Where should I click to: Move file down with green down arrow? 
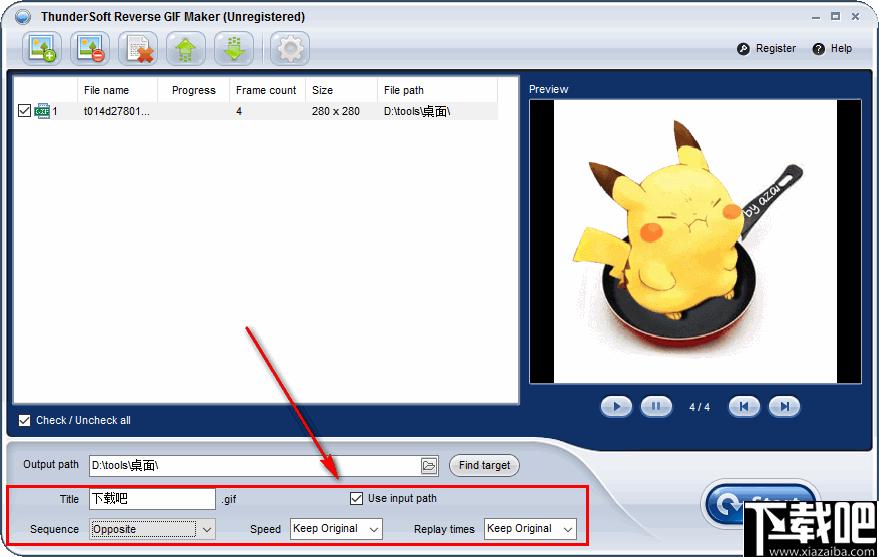pyautogui.click(x=234, y=49)
